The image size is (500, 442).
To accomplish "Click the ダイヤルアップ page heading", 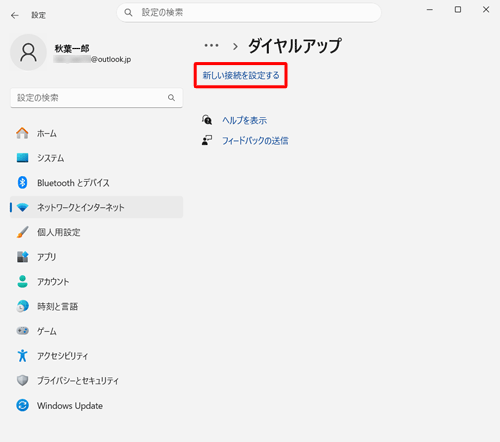I will click(295, 46).
